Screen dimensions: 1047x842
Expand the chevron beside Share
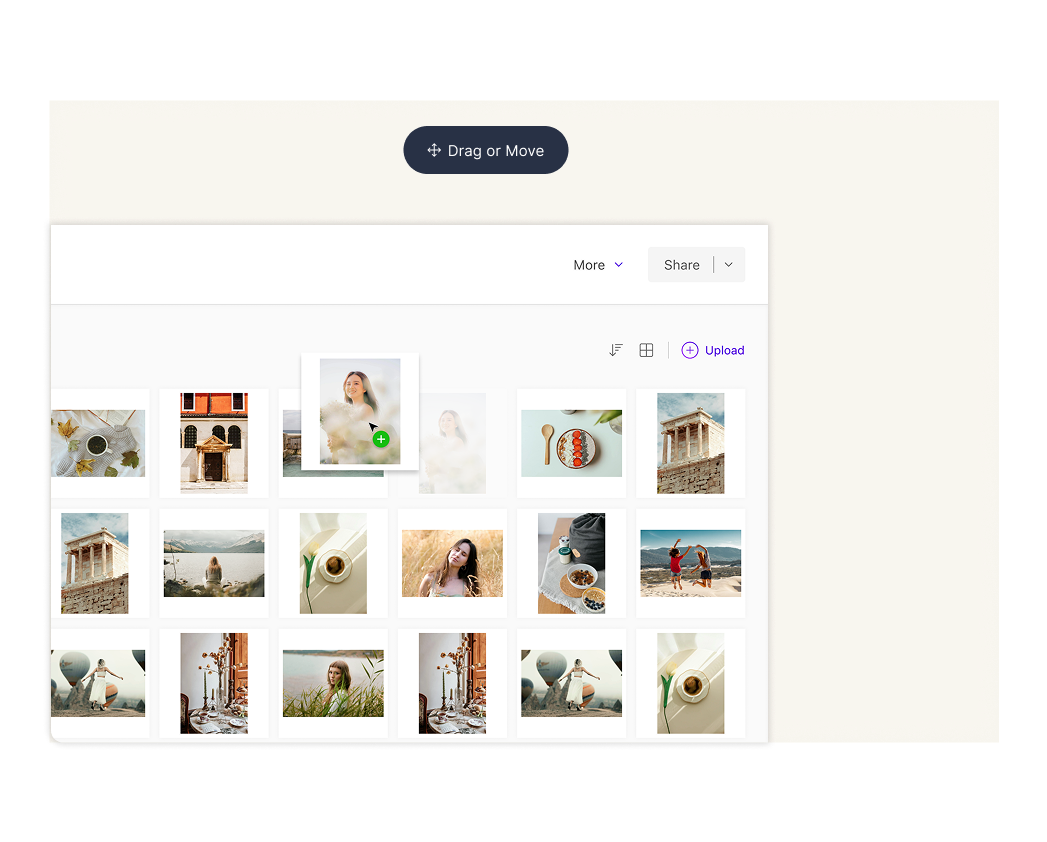[729, 265]
